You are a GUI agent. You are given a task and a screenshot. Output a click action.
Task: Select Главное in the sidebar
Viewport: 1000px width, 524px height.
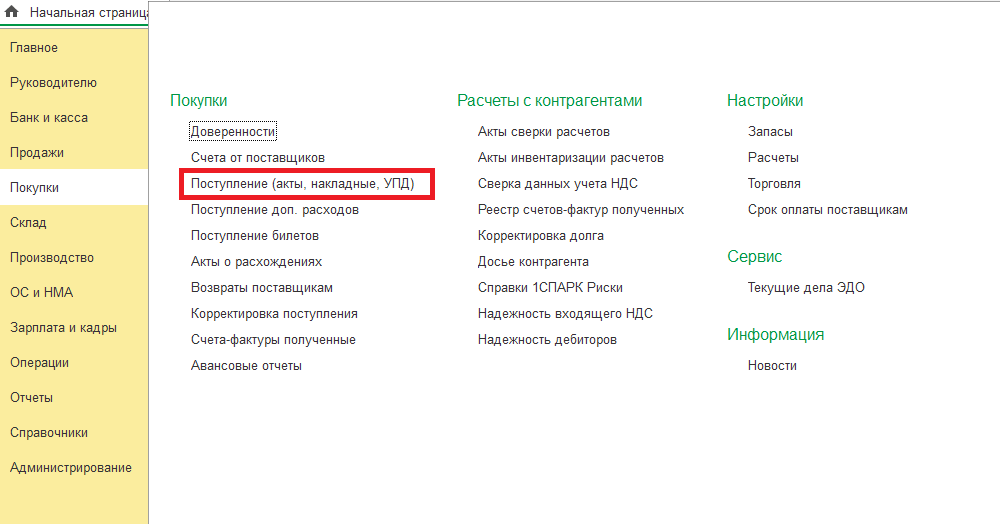[34, 48]
